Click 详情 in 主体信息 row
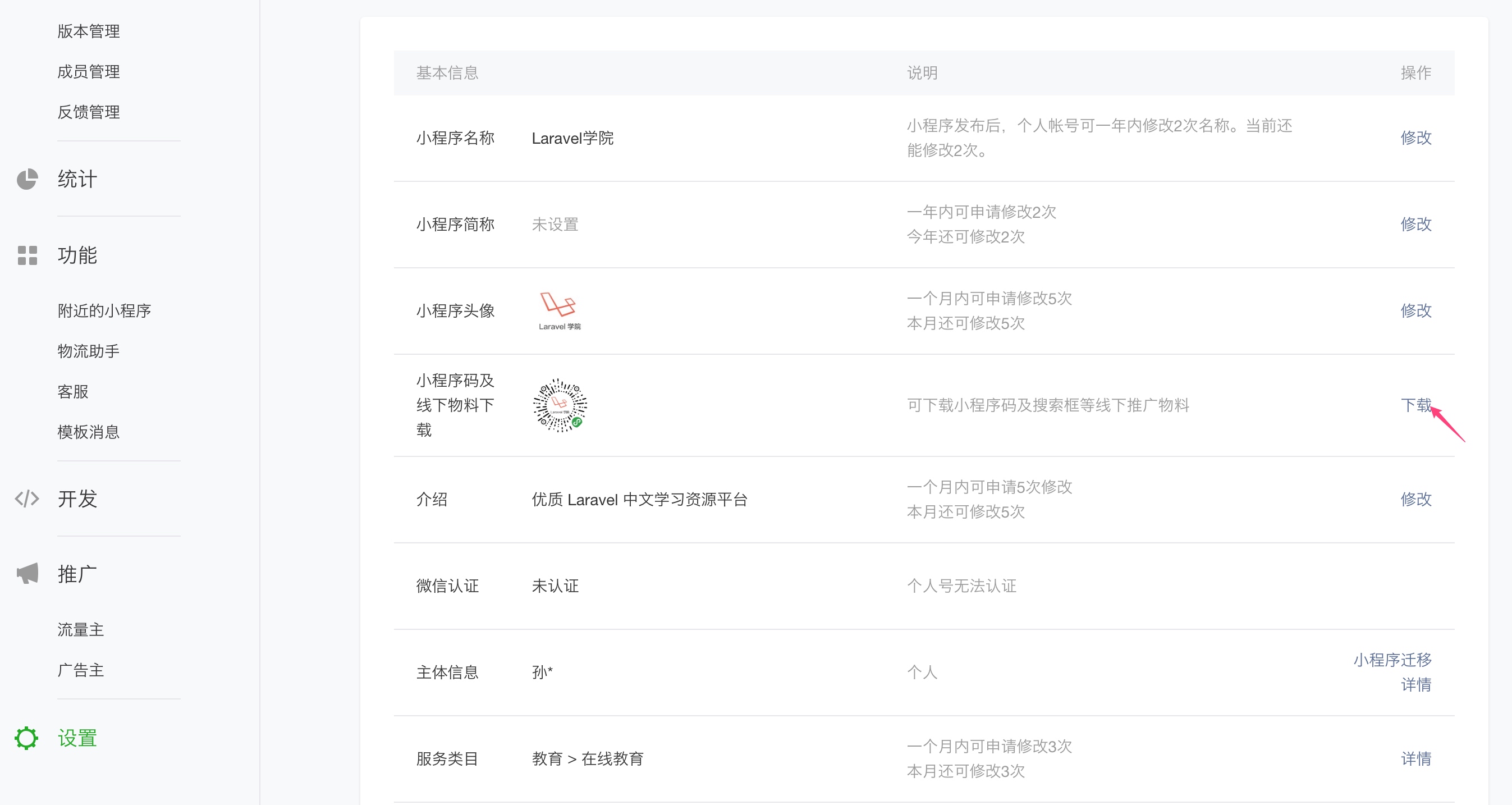The width and height of the screenshot is (1512, 805). point(1415,685)
